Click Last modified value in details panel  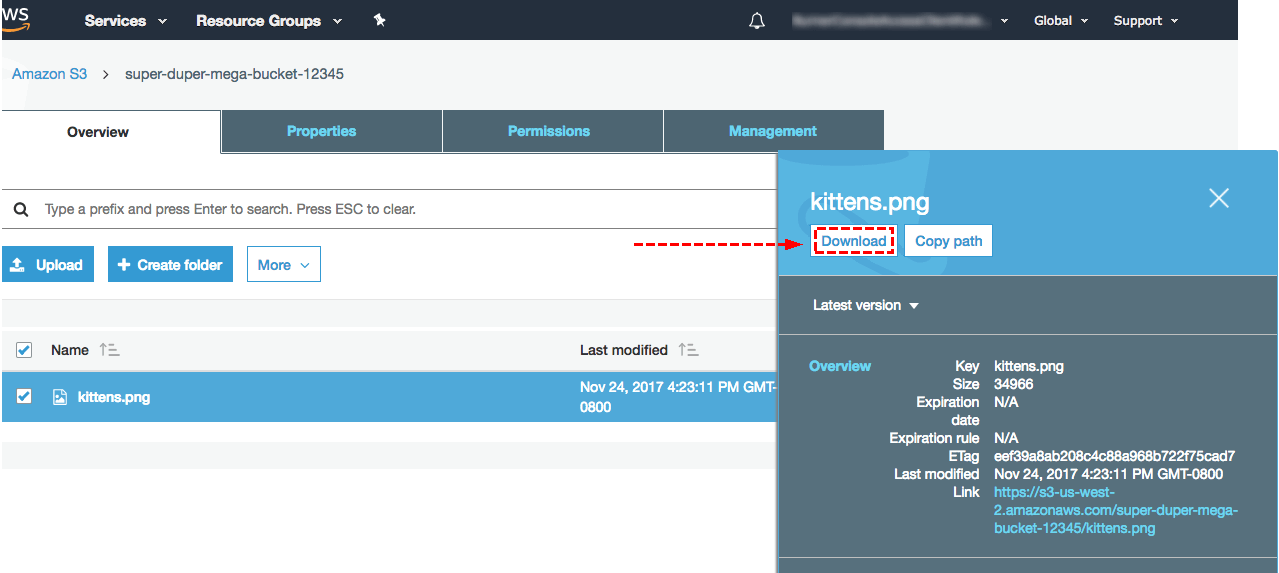(x=1108, y=474)
